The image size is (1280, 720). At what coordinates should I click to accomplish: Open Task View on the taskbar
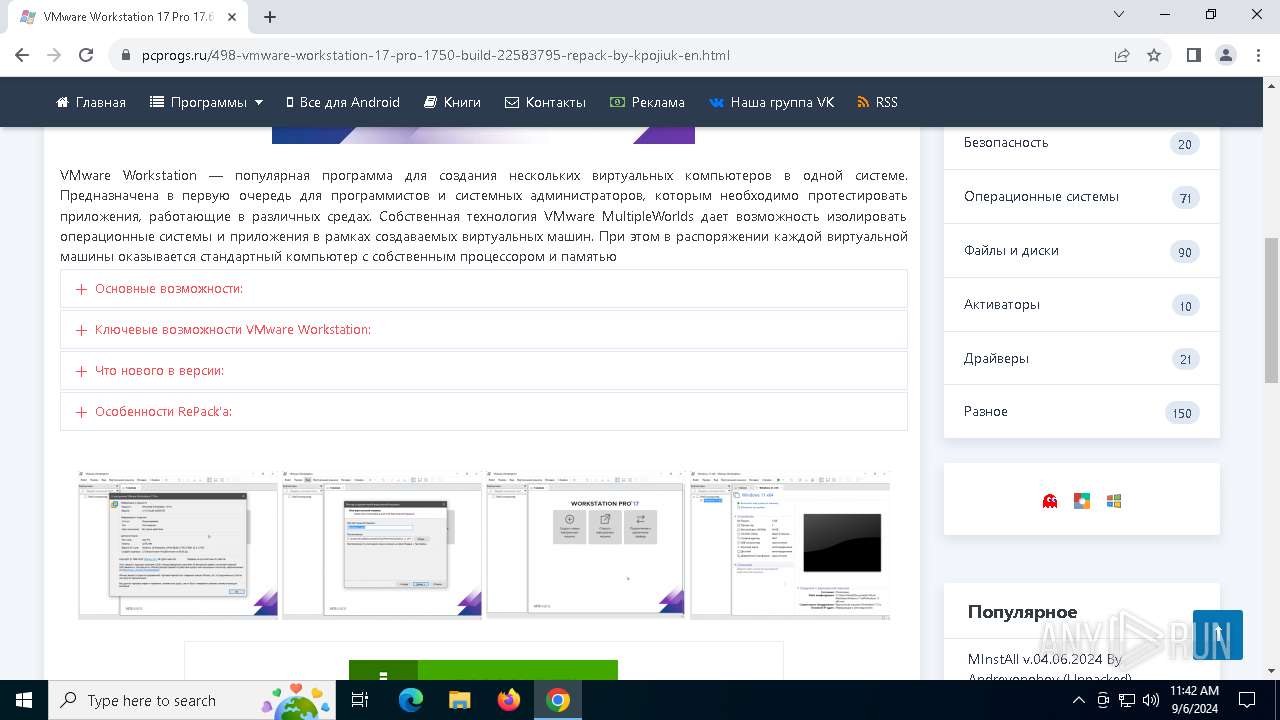point(360,700)
